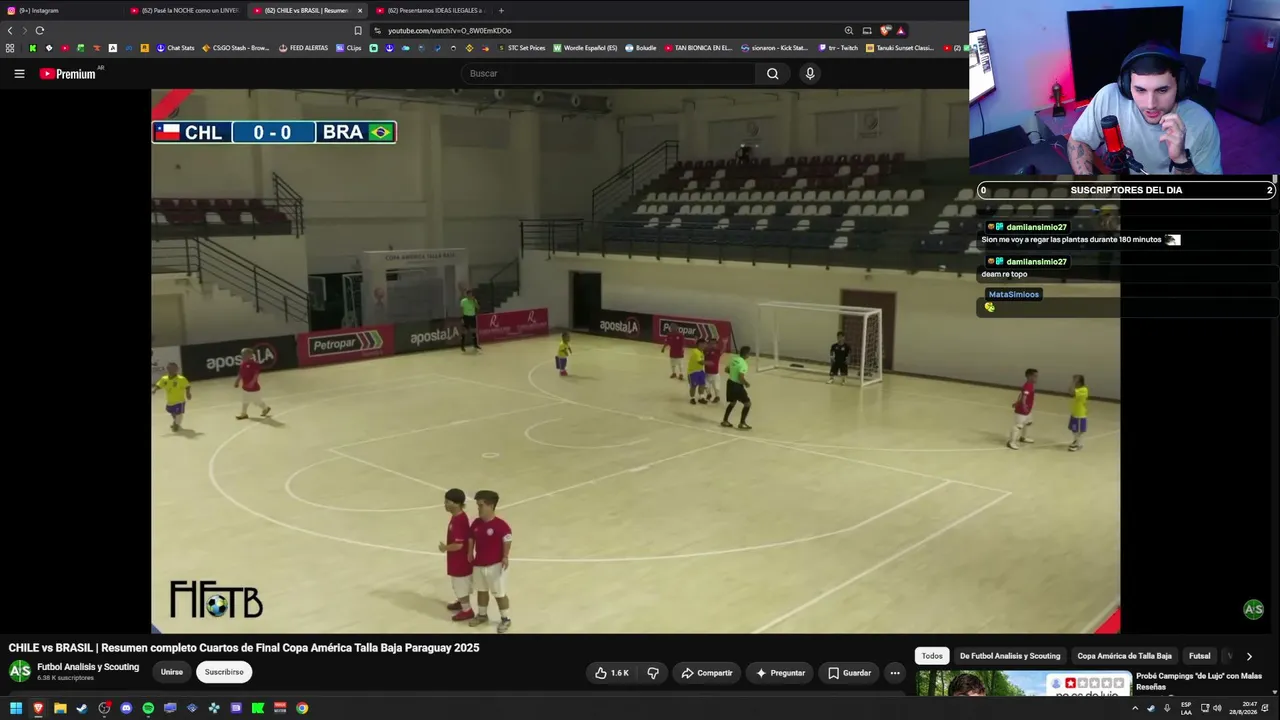This screenshot has width=1280, height=720.
Task: Open Kick app from taskbar
Action: point(258,708)
